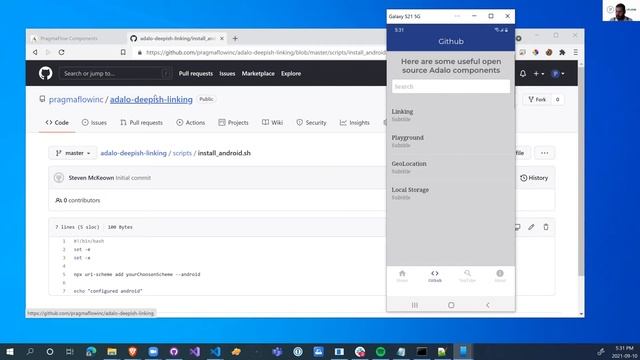Open GitHub Desktop from the taskbar
The width and height of the screenshot is (640, 360).
click(x=174, y=351)
